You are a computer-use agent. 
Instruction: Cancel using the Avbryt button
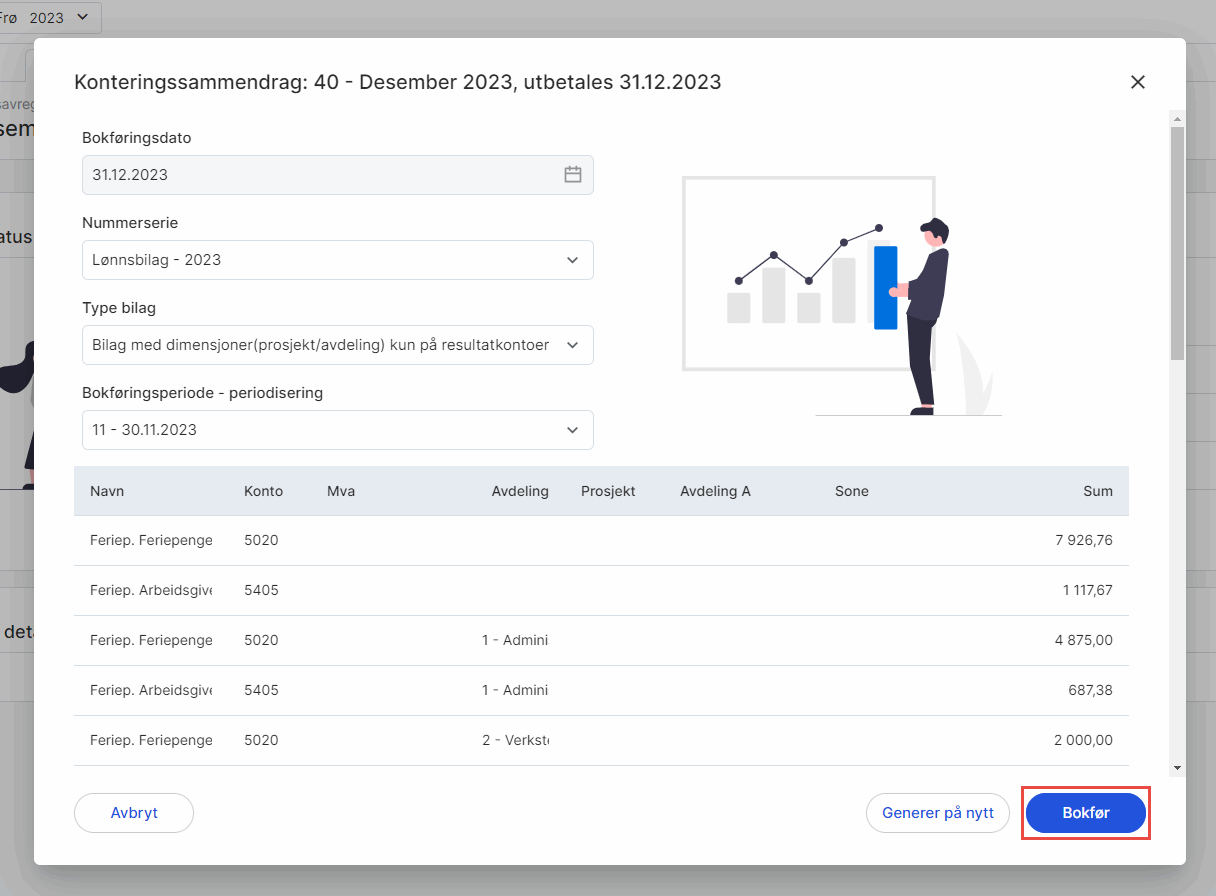coord(134,813)
